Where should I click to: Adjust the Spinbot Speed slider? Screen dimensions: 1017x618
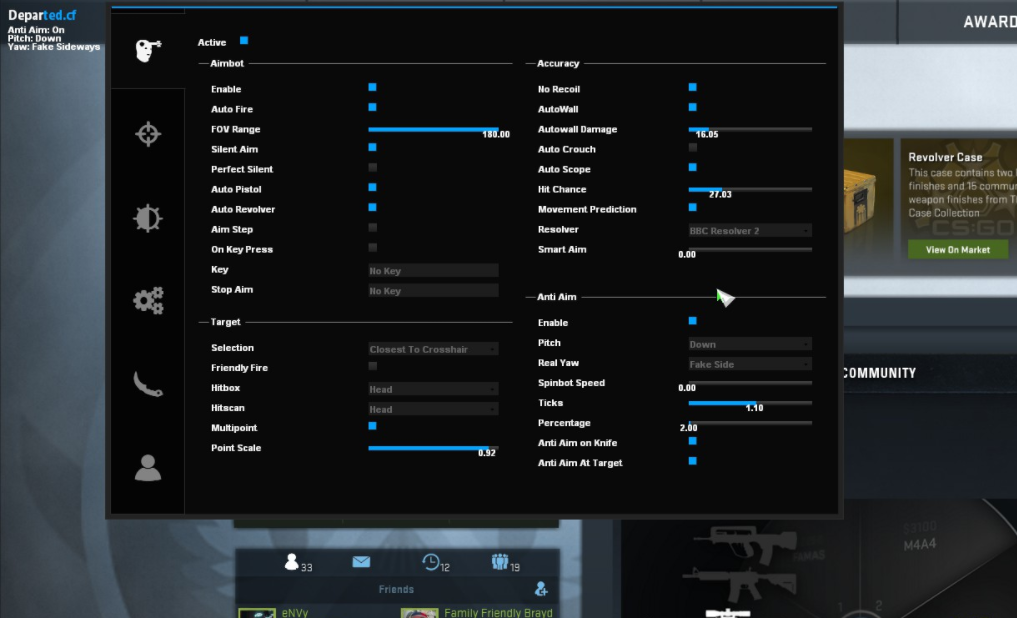click(x=750, y=383)
